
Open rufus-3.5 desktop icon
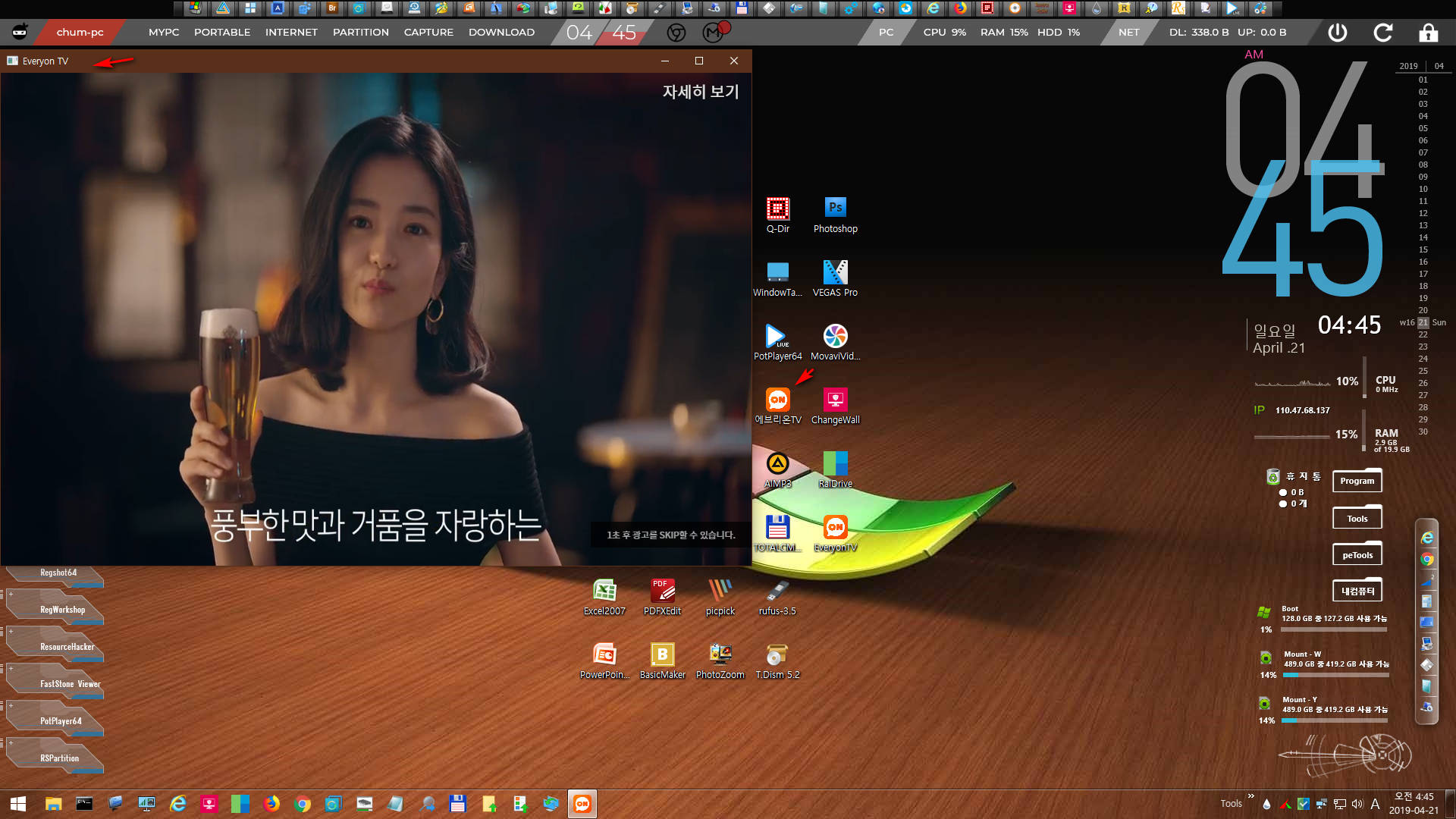pos(777,597)
